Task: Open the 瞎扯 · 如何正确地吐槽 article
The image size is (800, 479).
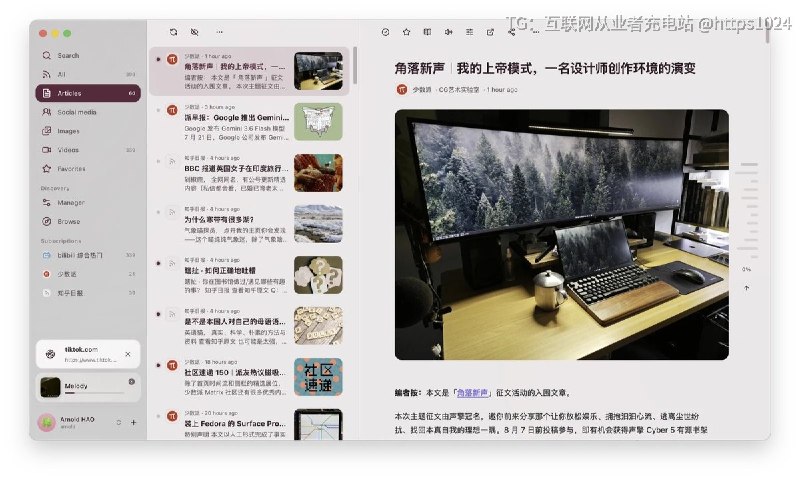Action: (249, 275)
